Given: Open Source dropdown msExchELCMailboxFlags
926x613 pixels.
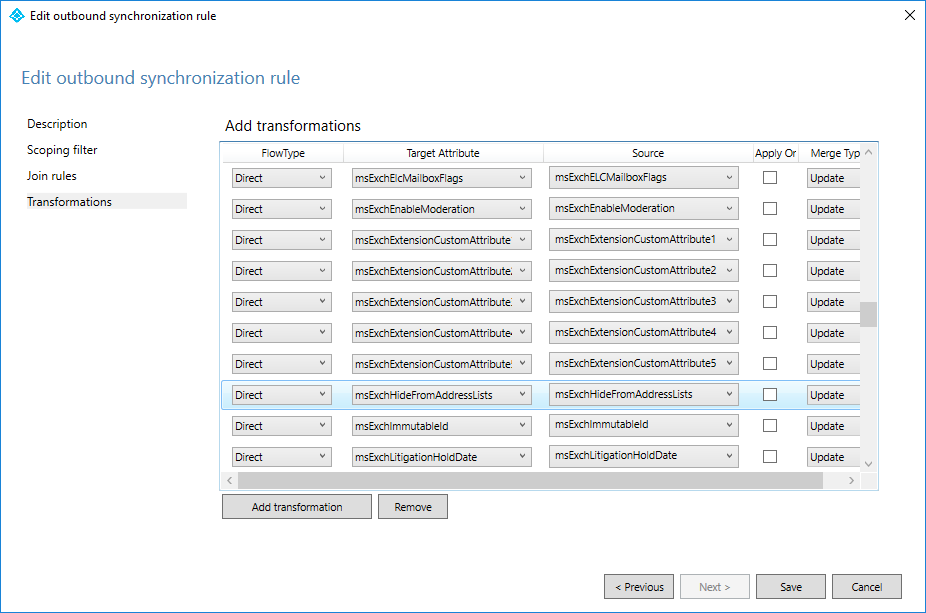Looking at the screenshot, I should click(644, 177).
